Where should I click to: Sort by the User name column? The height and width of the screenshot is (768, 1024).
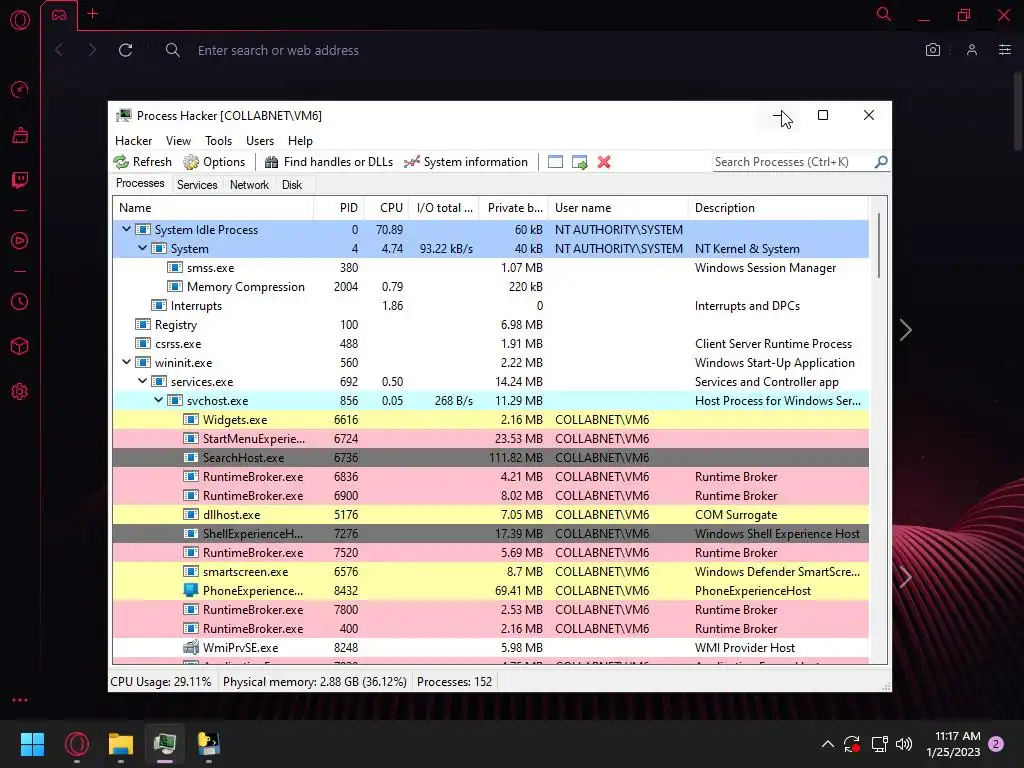(x=618, y=208)
